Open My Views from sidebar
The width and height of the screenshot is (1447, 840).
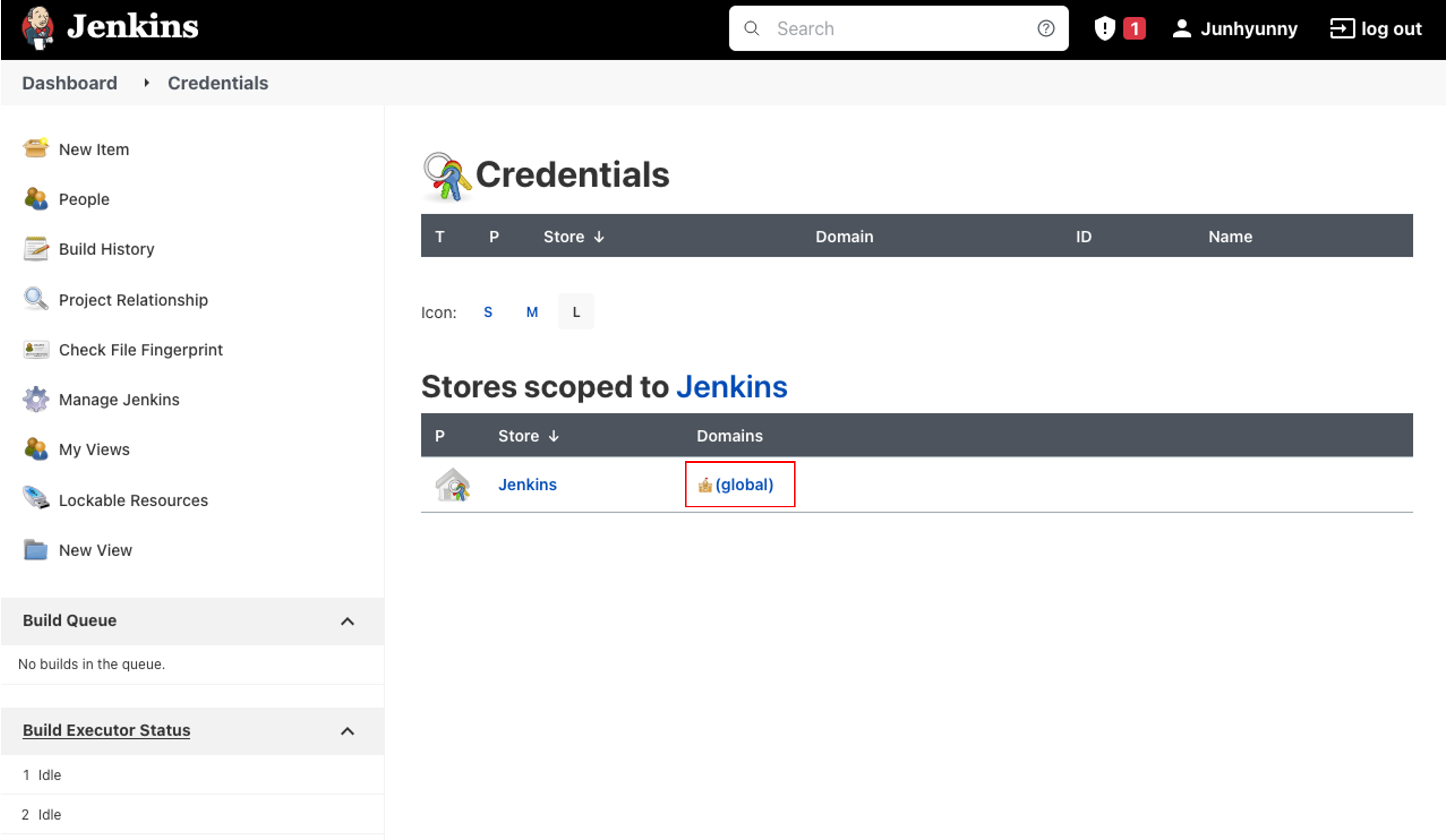click(94, 449)
